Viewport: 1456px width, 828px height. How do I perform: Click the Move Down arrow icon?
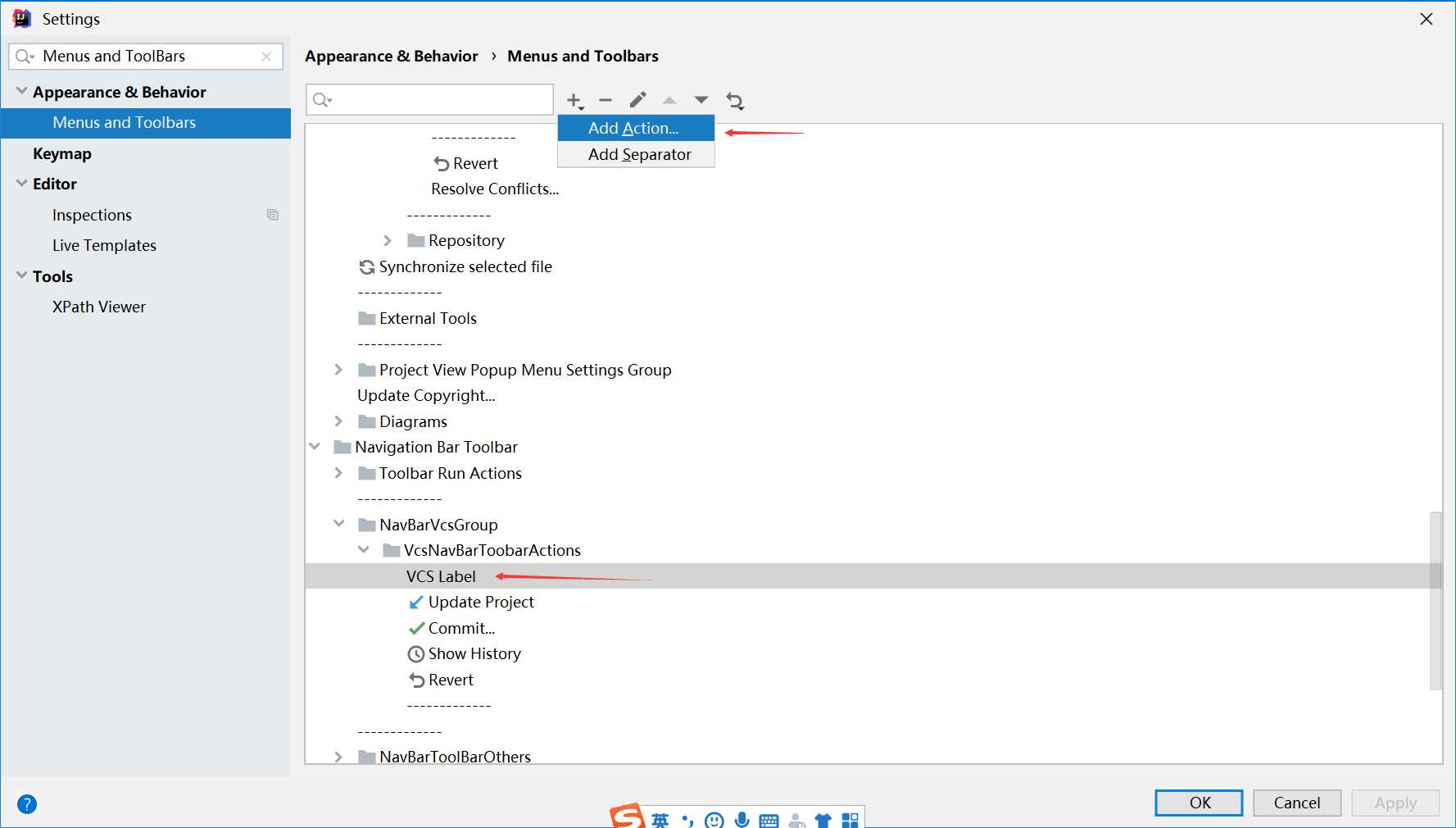click(701, 100)
